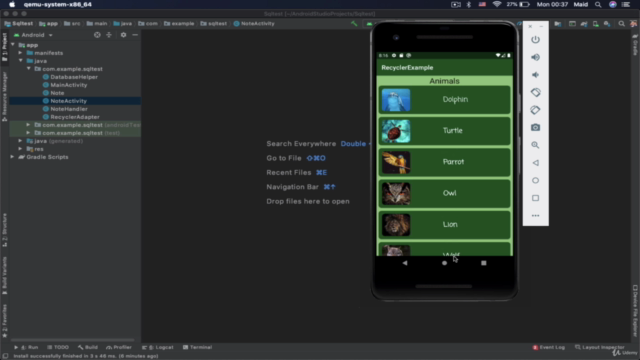The image size is (640, 360).
Task: Select MainActivity class in tree
Action: (x=69, y=85)
